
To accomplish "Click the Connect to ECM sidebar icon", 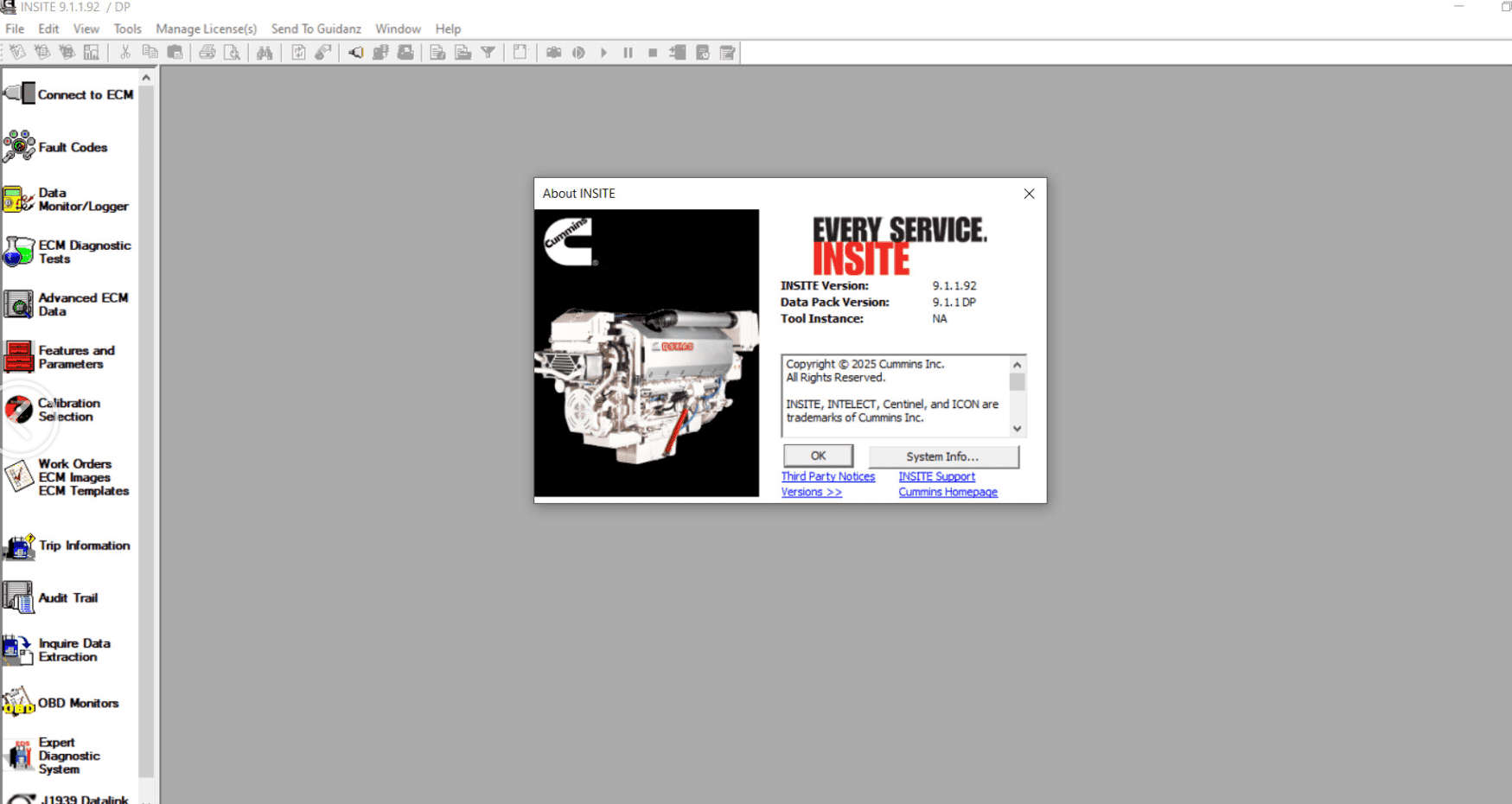I will (21, 93).
